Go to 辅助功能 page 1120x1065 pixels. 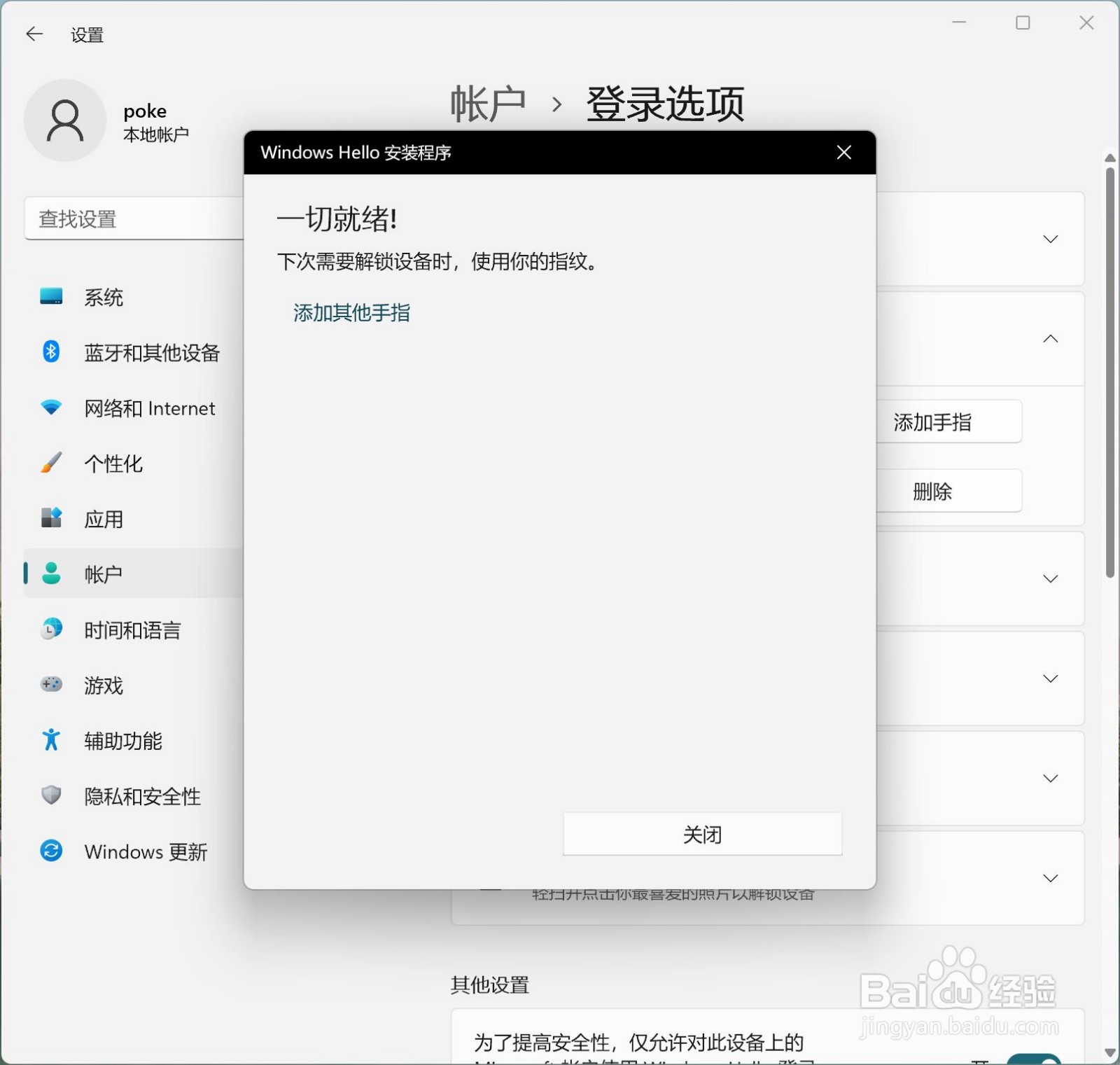[123, 740]
